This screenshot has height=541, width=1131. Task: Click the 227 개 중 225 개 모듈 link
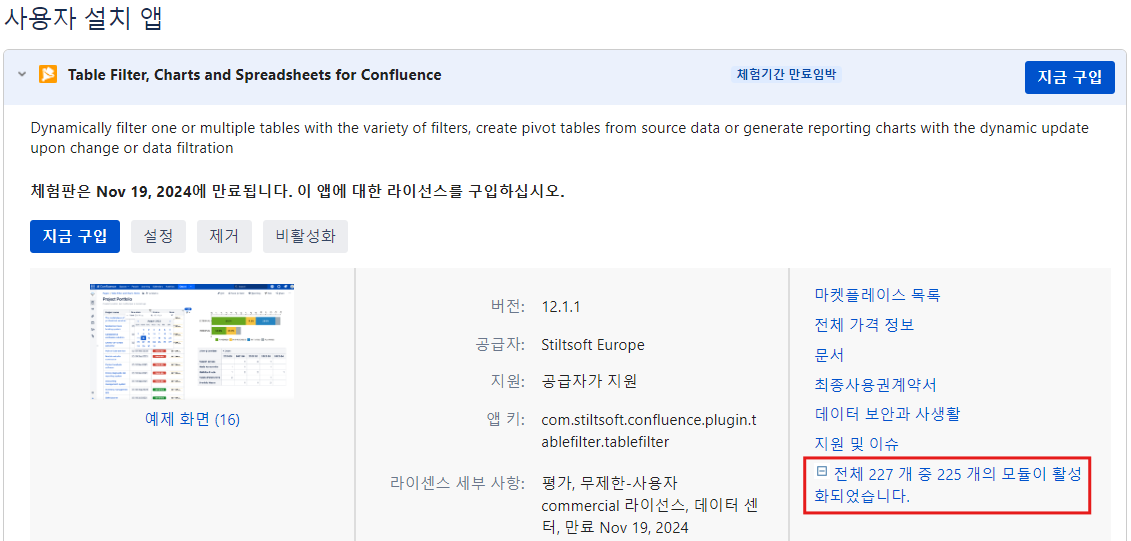point(948,485)
